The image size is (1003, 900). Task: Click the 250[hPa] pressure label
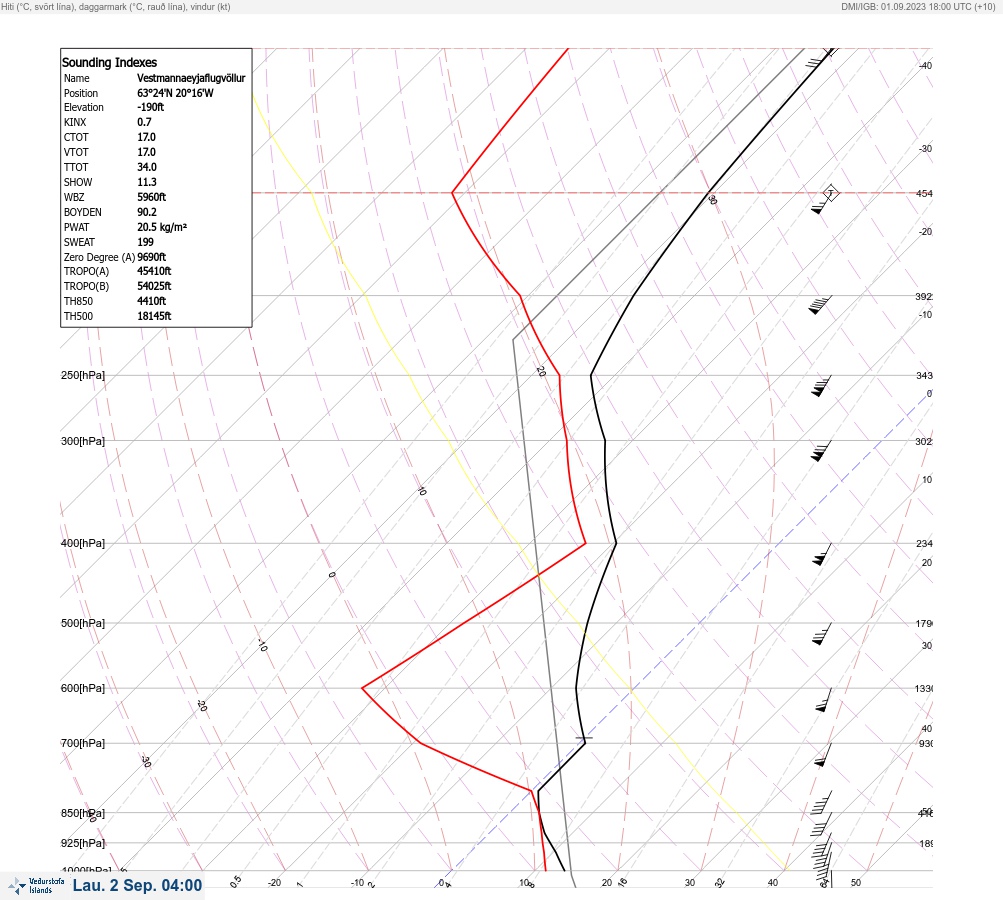(83, 375)
